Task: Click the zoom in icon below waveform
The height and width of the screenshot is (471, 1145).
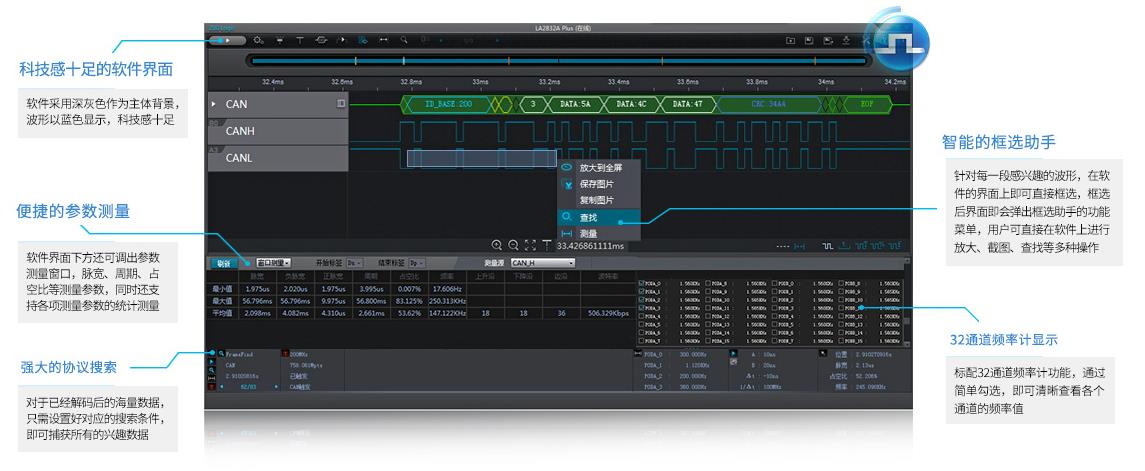Action: tap(497, 245)
